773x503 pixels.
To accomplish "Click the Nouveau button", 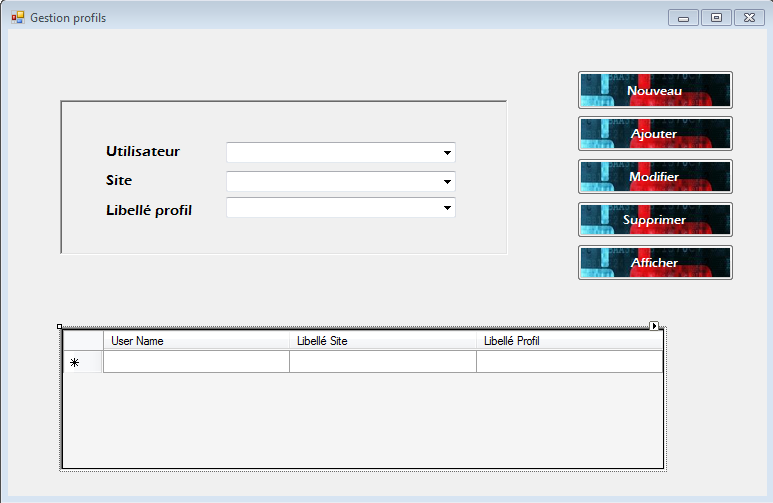I will point(655,90).
